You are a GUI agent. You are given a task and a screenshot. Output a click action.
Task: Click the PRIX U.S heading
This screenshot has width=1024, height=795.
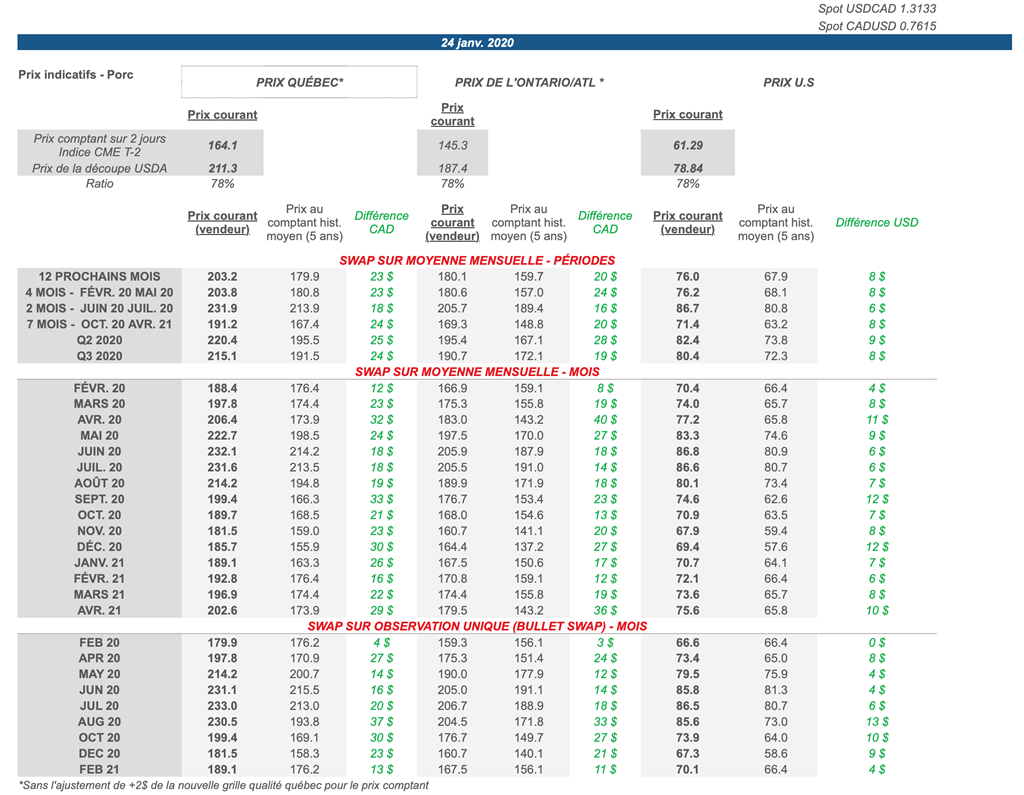point(788,82)
